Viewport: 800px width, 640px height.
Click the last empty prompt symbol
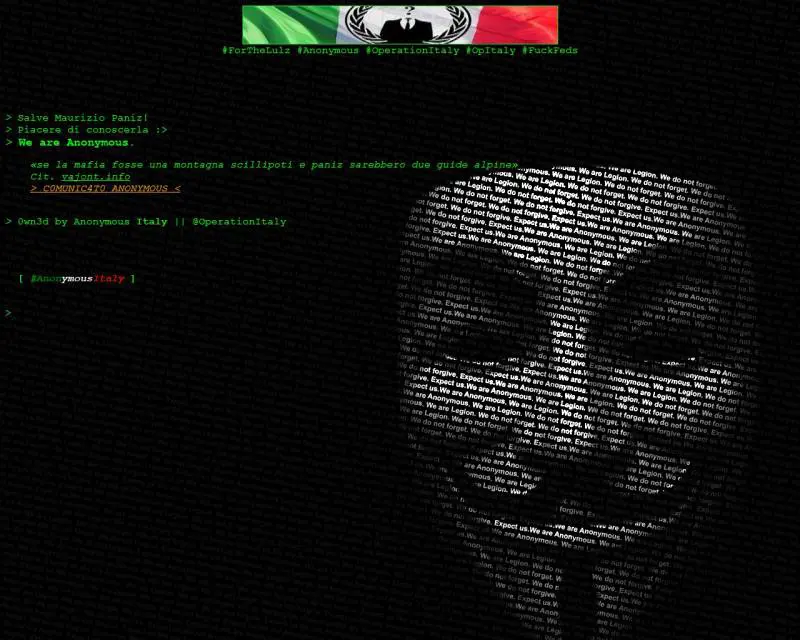(x=8, y=312)
